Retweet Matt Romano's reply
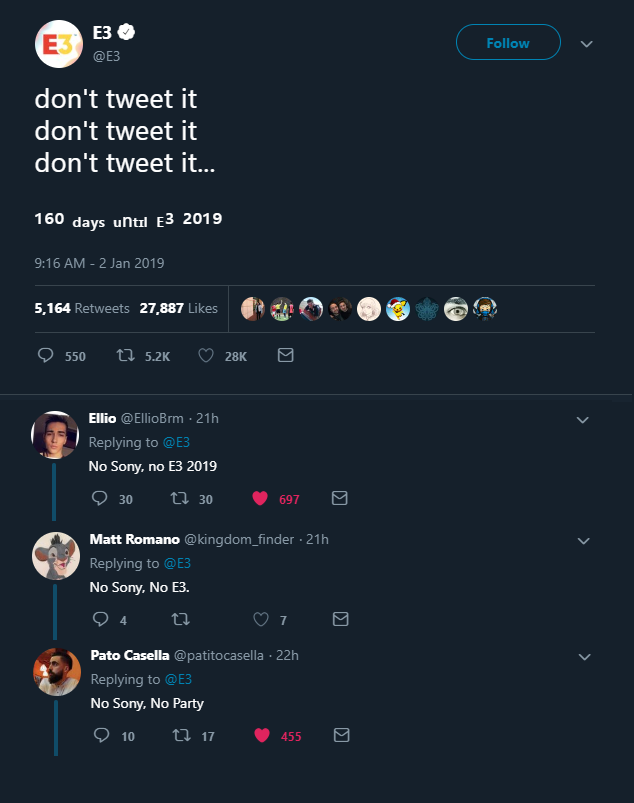634x803 pixels. (x=180, y=619)
